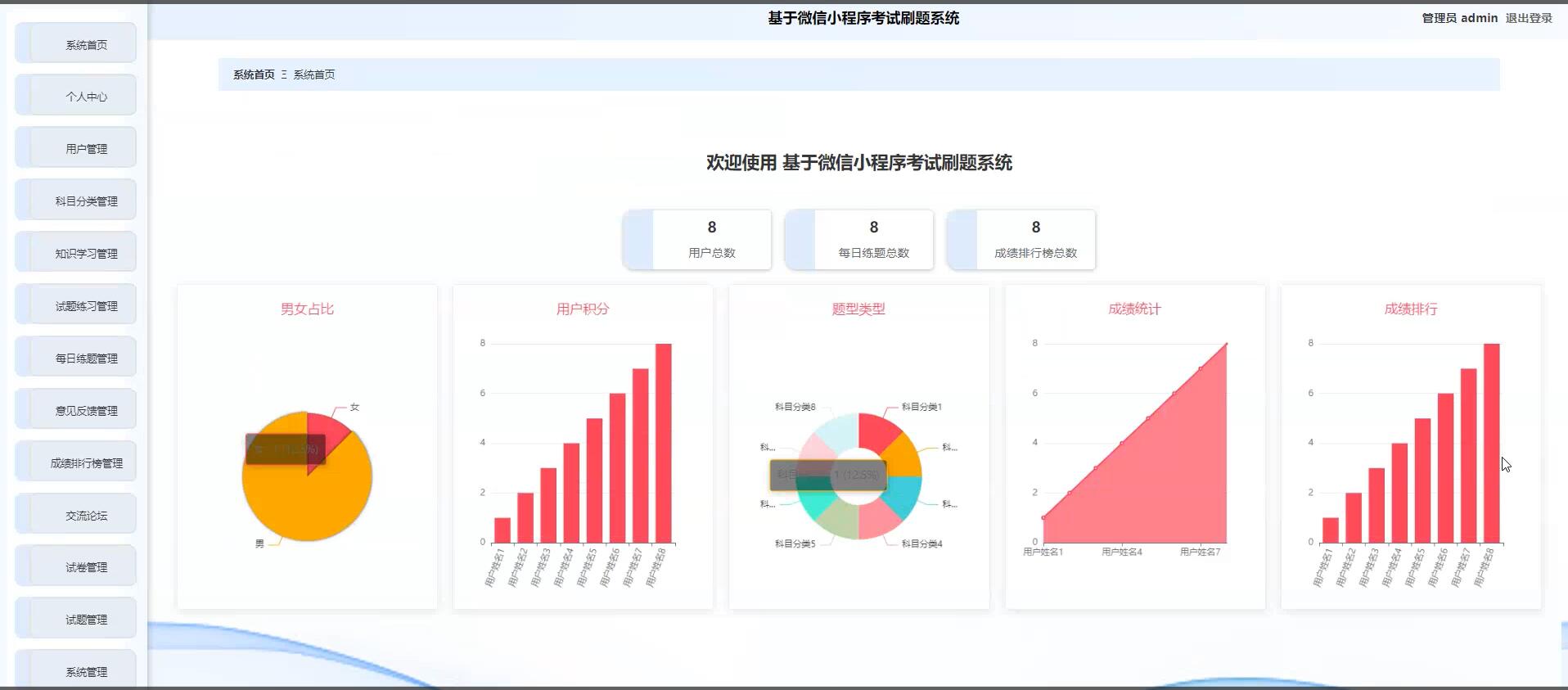Click red 科目分类1 donut segment
1568x690 pixels.
pos(878,431)
